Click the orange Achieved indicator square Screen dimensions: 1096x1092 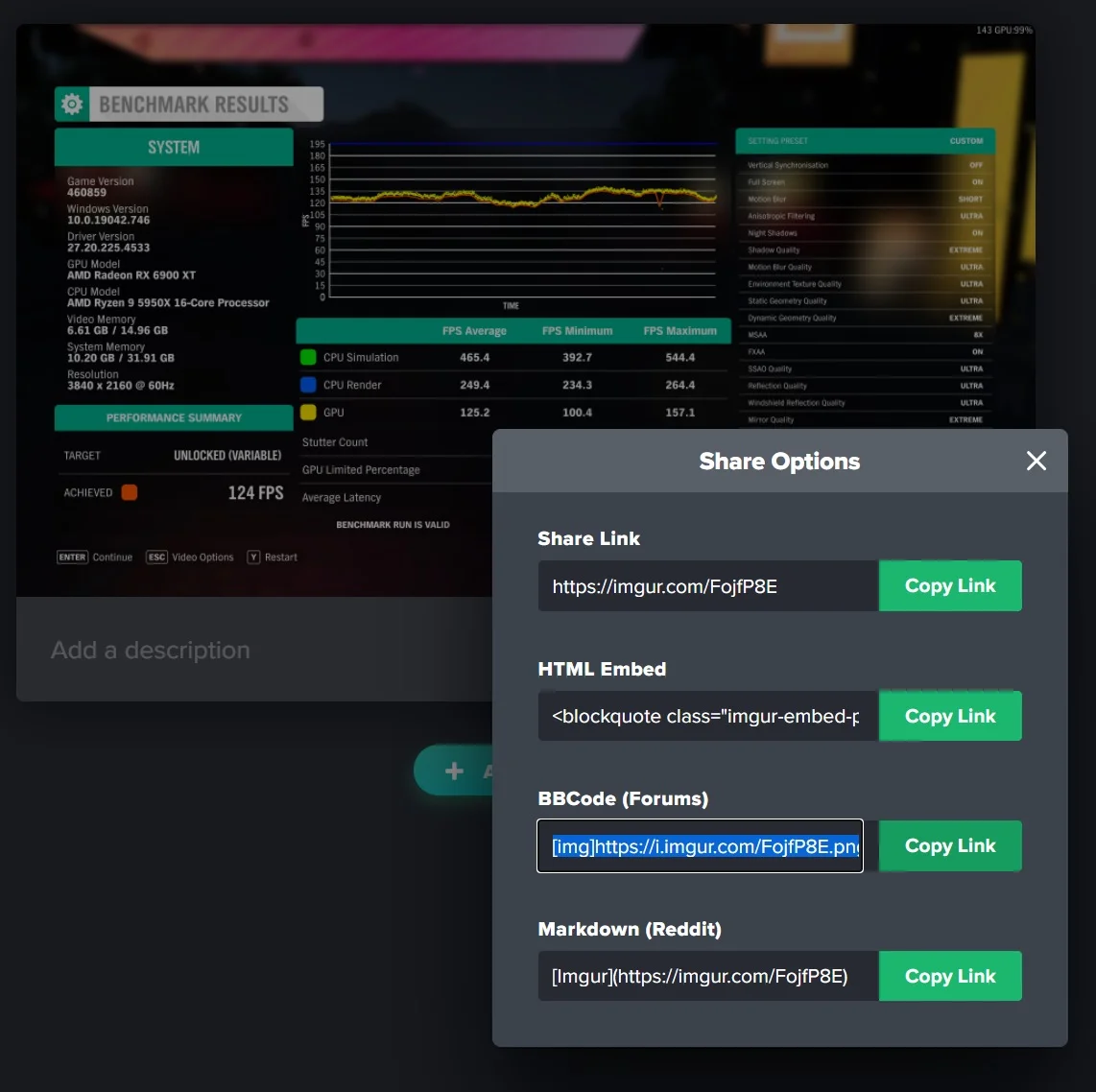(x=130, y=492)
